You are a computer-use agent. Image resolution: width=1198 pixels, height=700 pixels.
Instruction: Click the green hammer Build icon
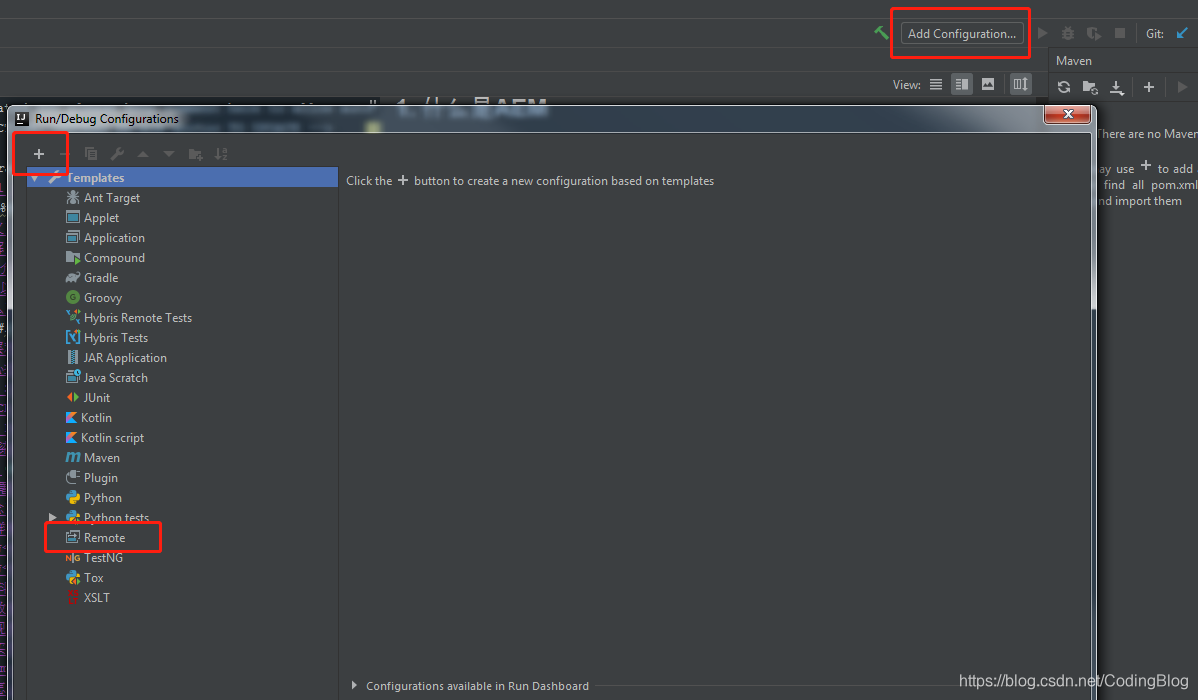click(882, 33)
